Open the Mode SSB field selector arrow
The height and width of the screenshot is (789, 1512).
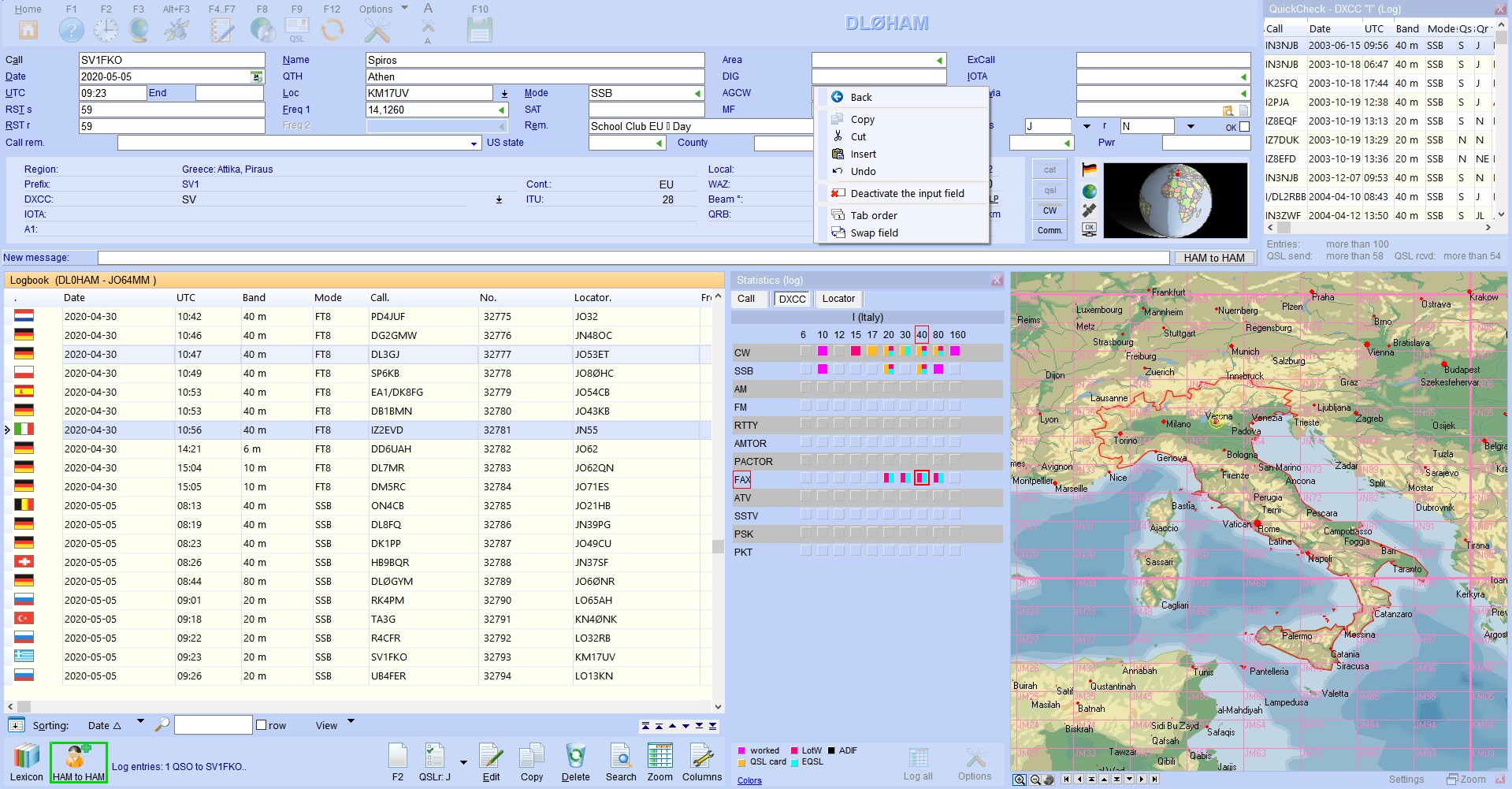(697, 94)
